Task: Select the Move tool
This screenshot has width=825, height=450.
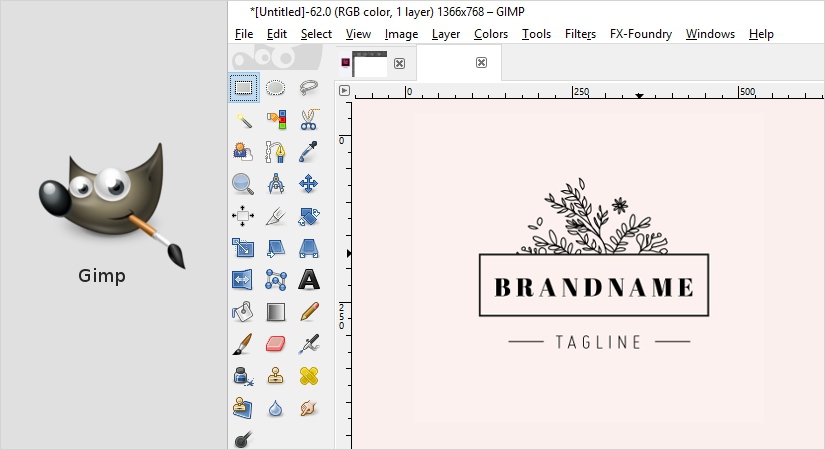Action: tap(309, 183)
